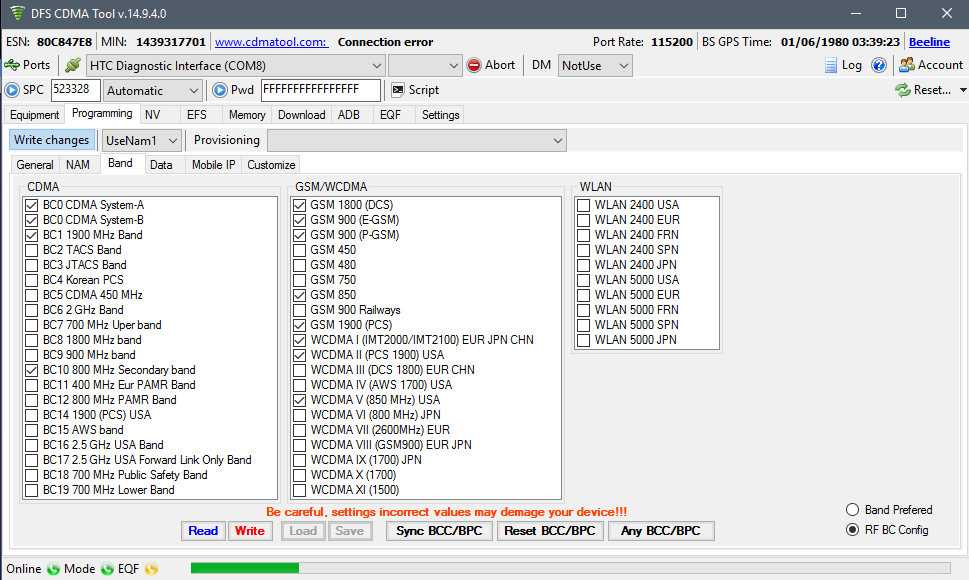Screen dimensions: 969x580
Task: Check WLAN 2400 USA
Action: point(583,205)
